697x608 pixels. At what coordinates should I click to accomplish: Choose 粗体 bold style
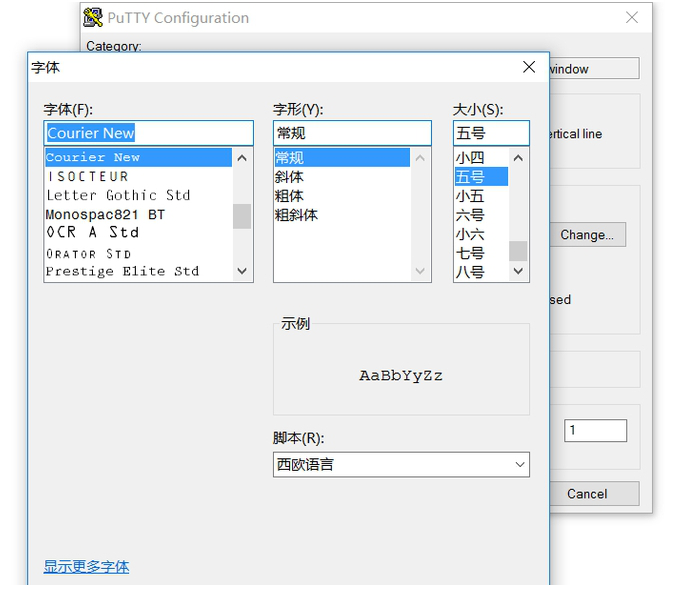[x=342, y=196]
